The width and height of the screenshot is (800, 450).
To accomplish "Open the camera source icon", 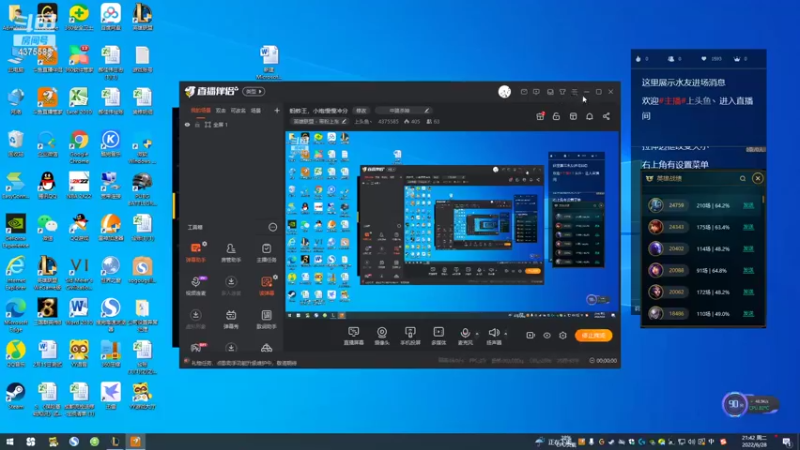I will [382, 333].
